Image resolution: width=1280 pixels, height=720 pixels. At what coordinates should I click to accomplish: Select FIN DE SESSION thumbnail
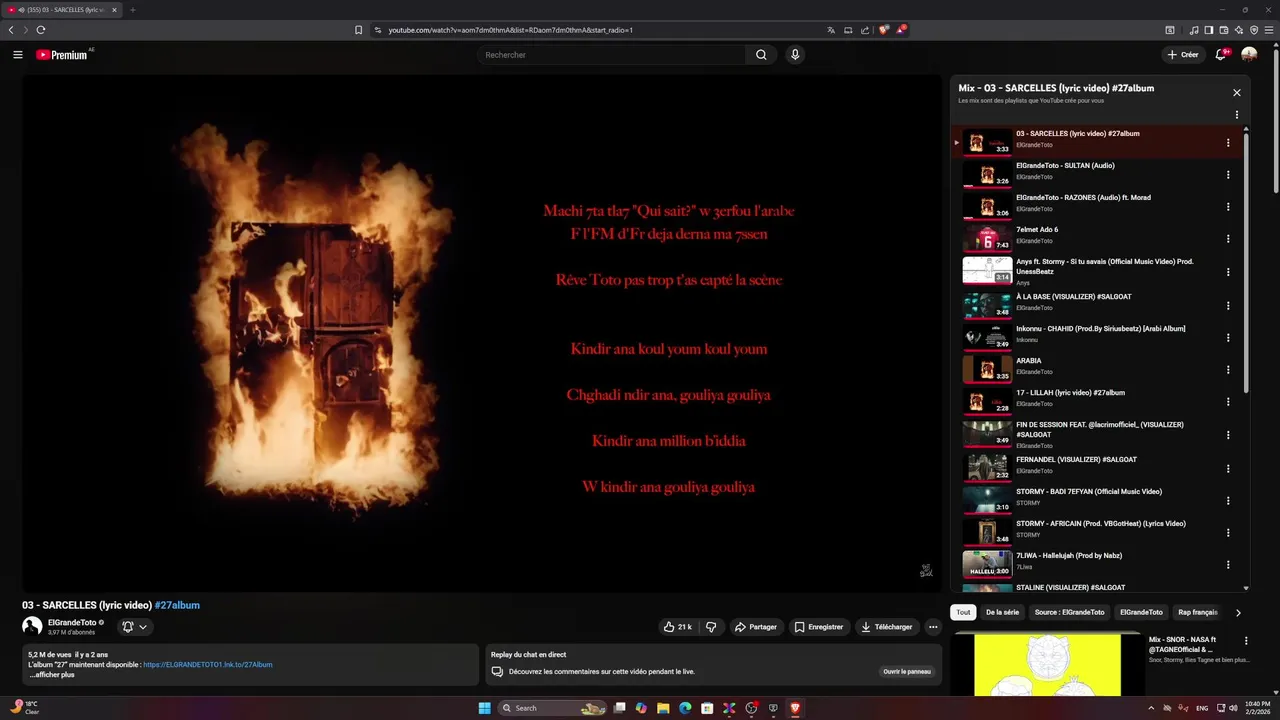tap(987, 433)
